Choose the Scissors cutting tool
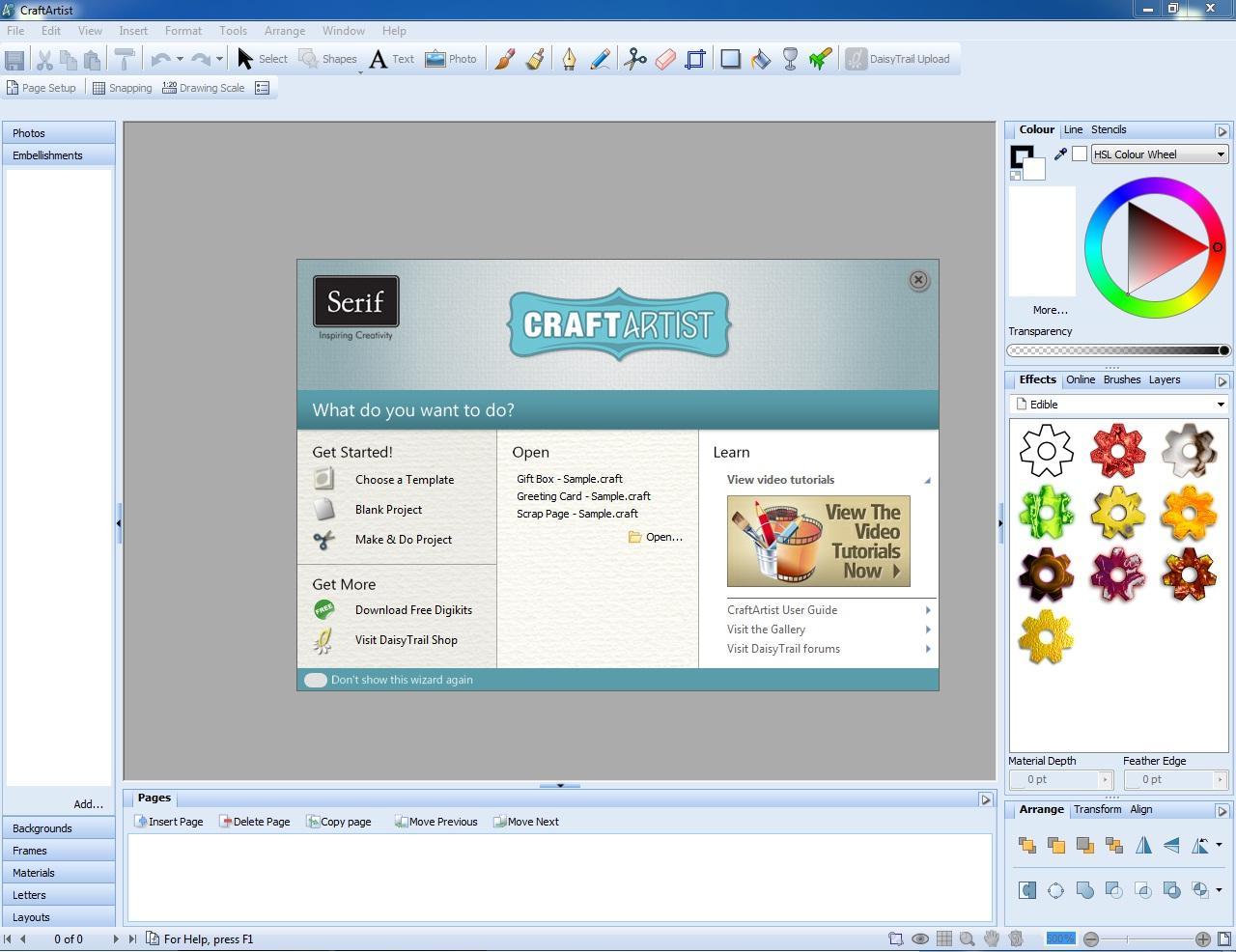This screenshot has height=952, width=1236. (x=634, y=59)
